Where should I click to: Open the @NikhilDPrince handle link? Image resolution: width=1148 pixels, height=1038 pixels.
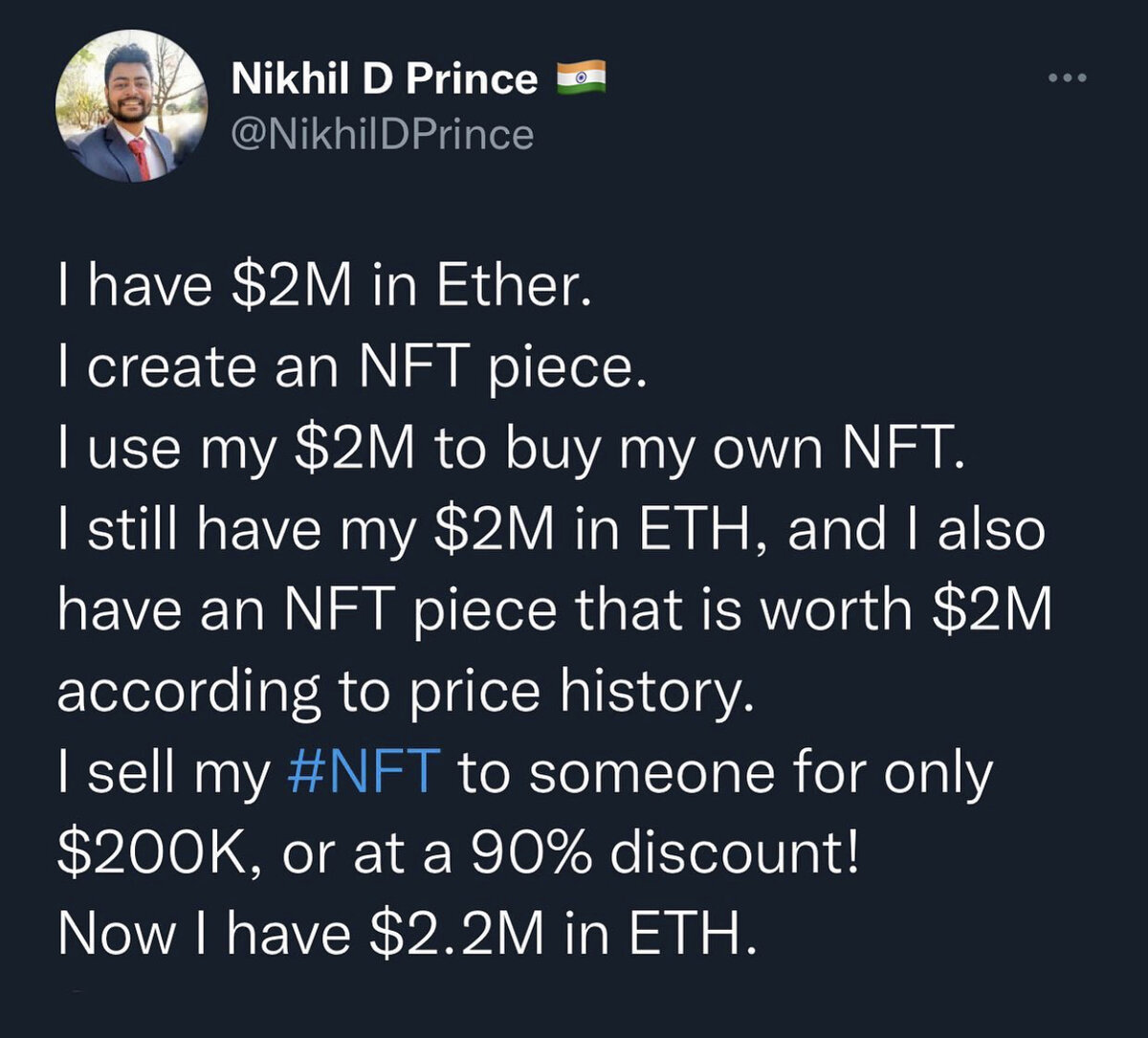383,135
